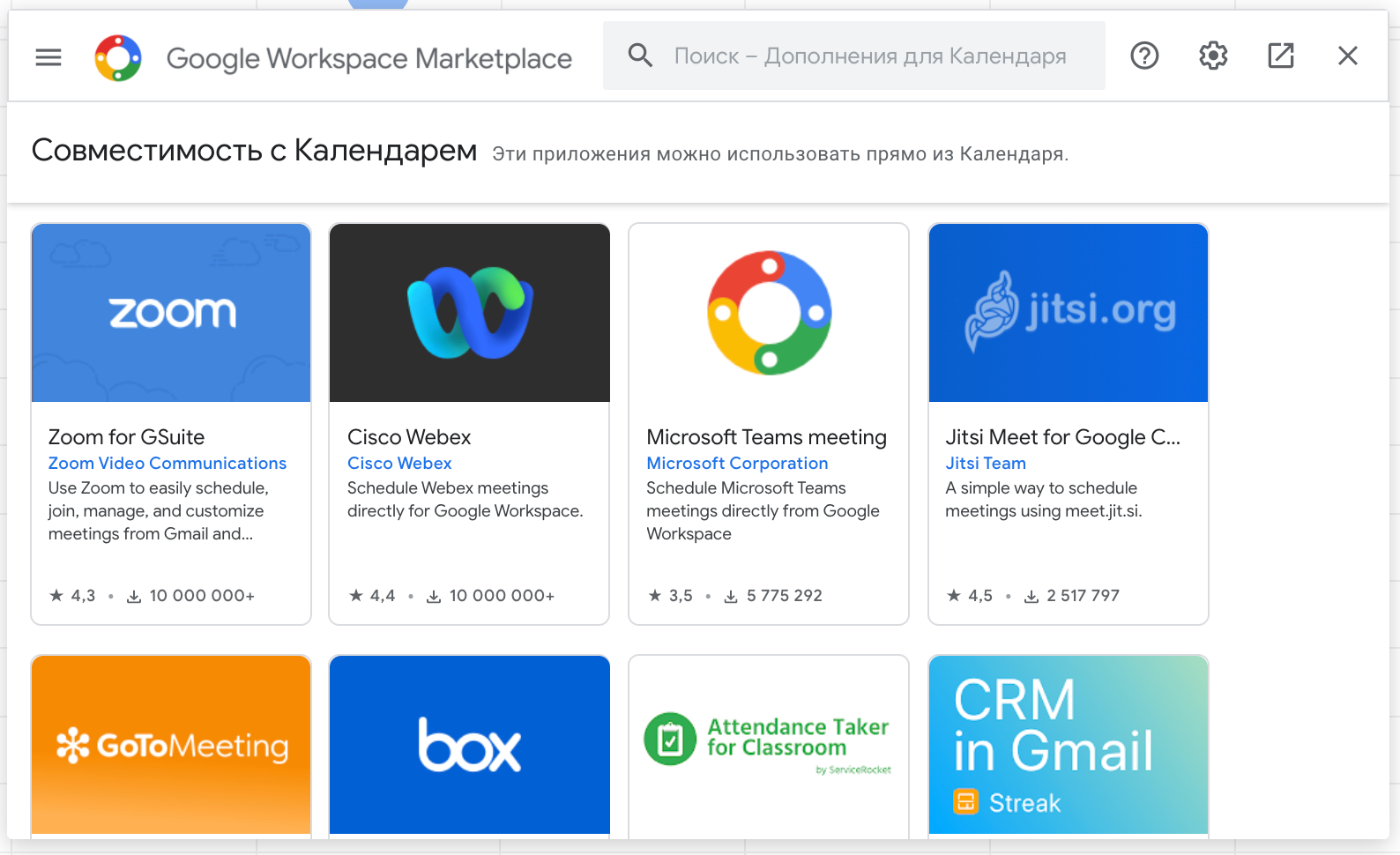Open Attendance Taker for Classroom thumbnail
Viewport: 1400px width, 855px height.
click(769, 745)
